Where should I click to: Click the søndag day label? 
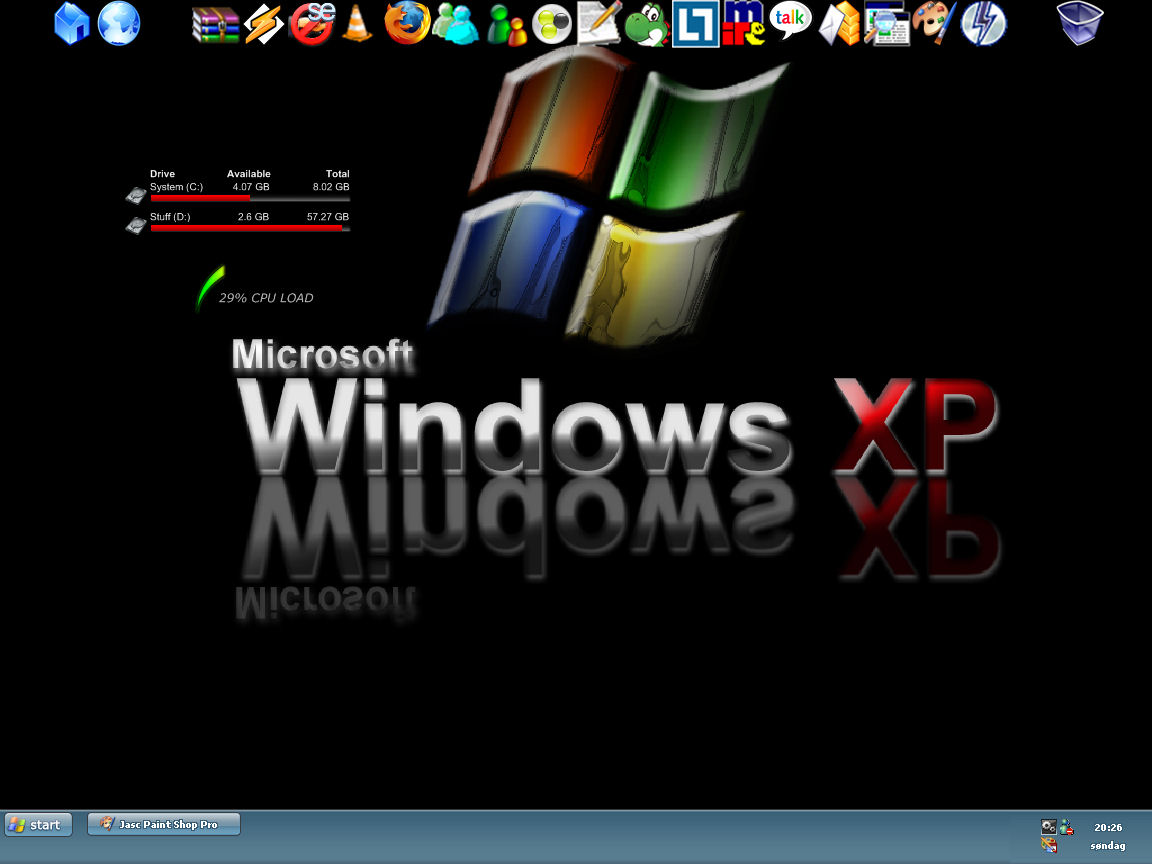(x=1108, y=846)
